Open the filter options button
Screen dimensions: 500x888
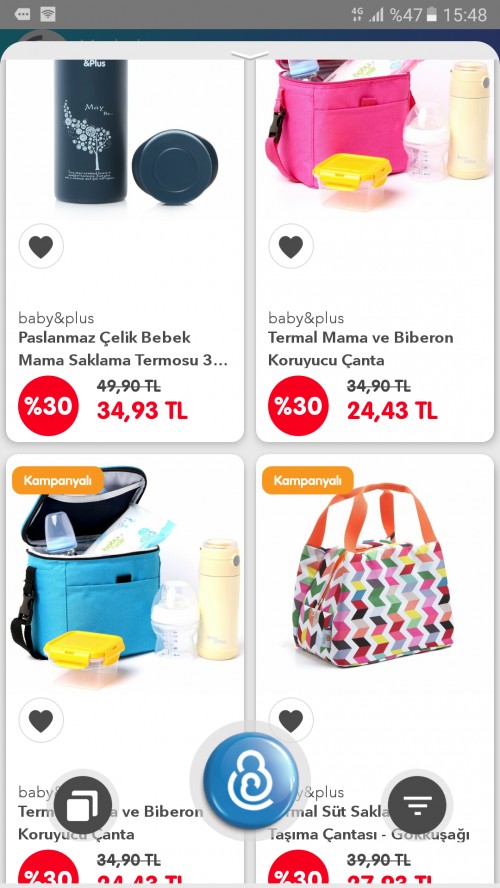click(x=417, y=805)
